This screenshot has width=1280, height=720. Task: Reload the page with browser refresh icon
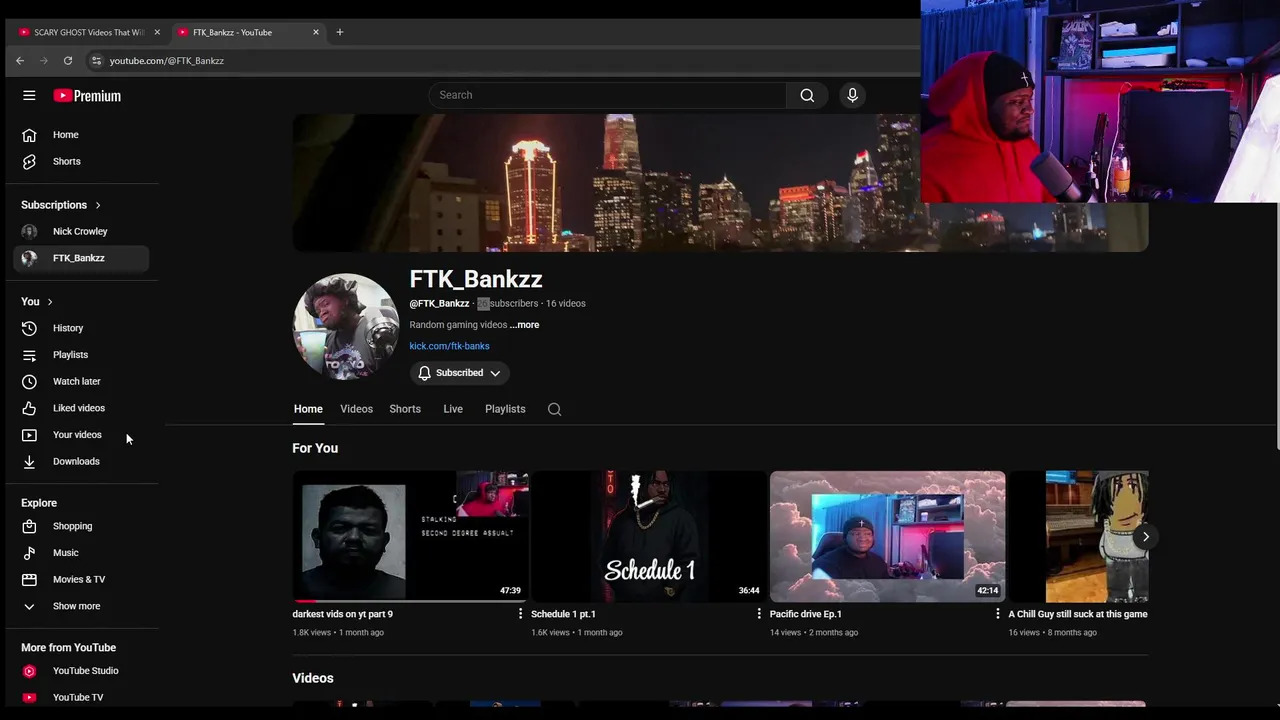pos(68,61)
